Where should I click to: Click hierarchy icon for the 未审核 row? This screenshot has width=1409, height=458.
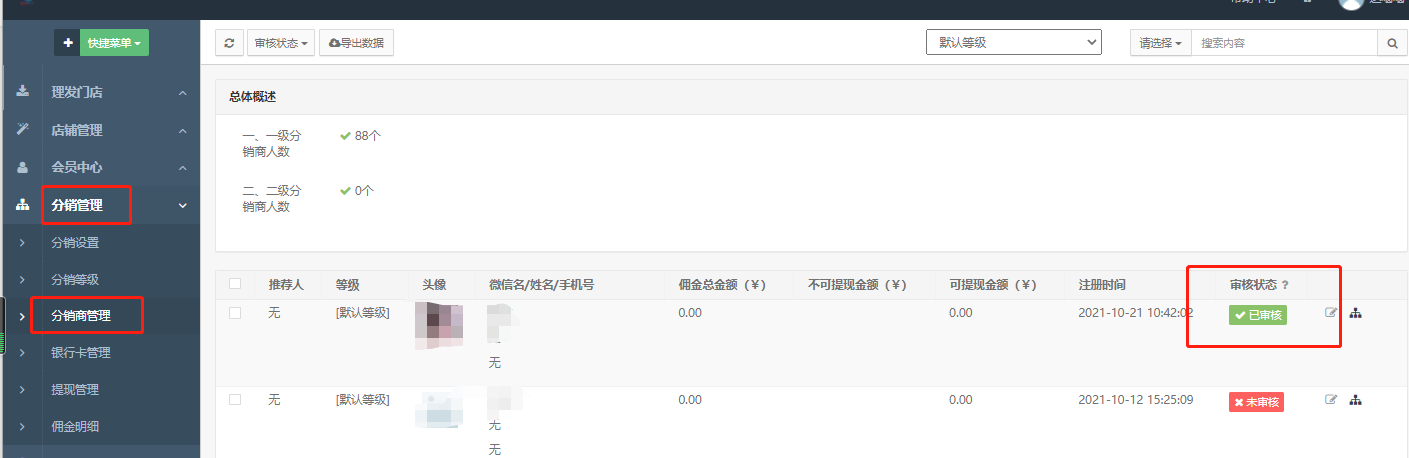coord(1356,400)
